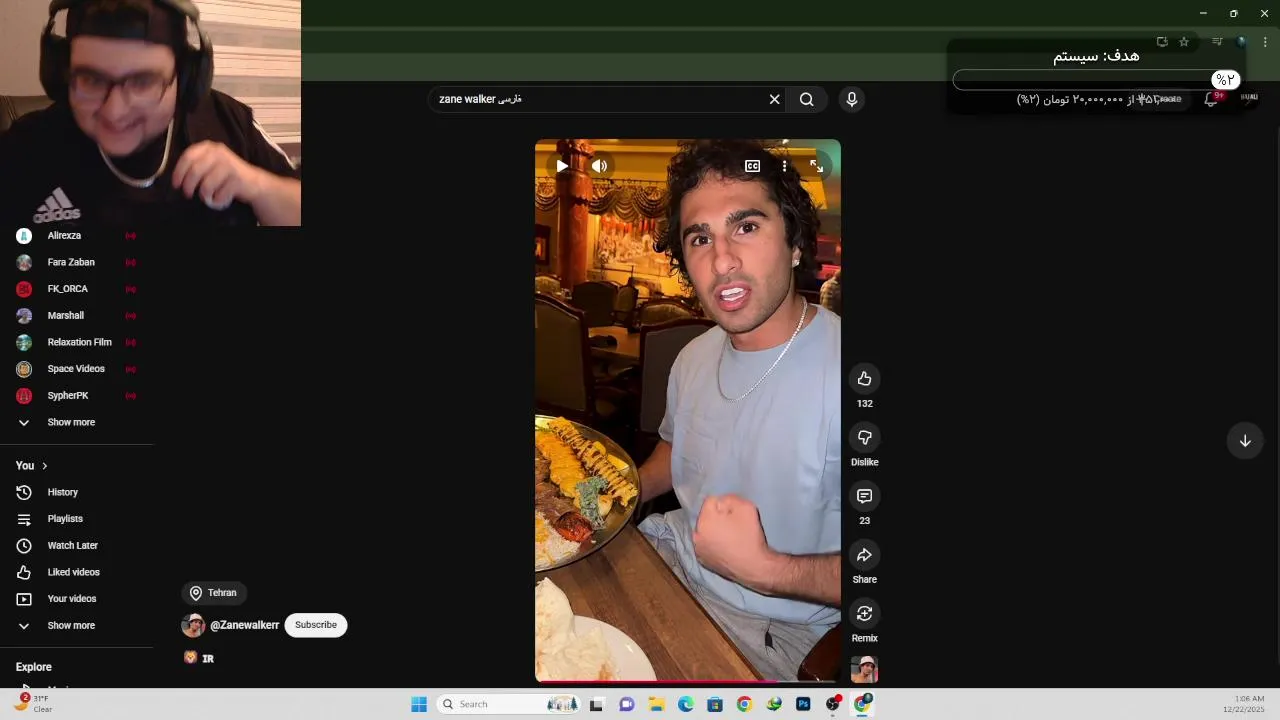
Task: Open Liked videos in the sidebar
Action: pos(76,572)
